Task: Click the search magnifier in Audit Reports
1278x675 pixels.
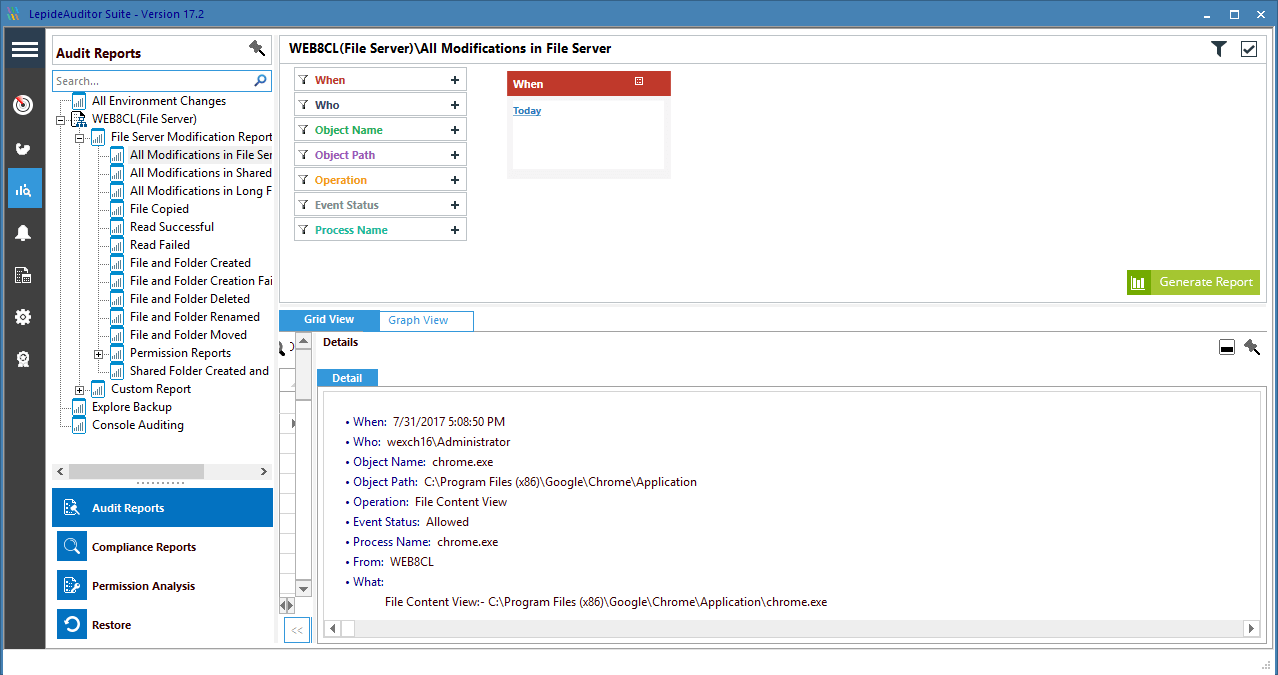Action: pos(261,81)
